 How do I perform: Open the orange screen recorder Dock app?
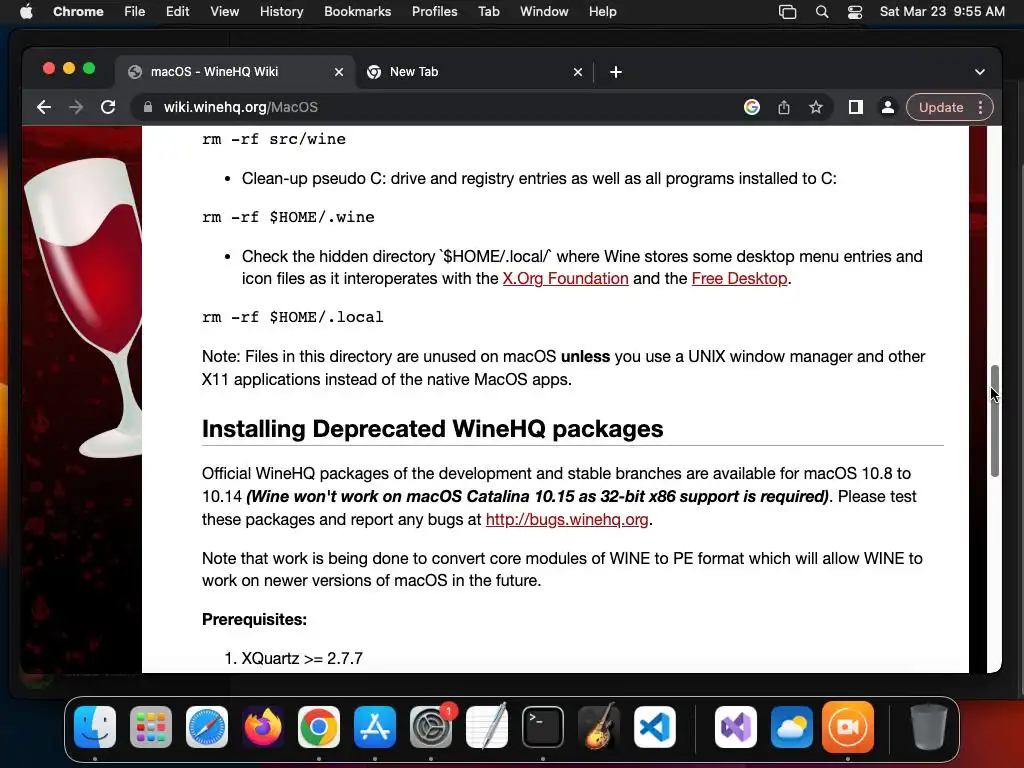pos(848,727)
